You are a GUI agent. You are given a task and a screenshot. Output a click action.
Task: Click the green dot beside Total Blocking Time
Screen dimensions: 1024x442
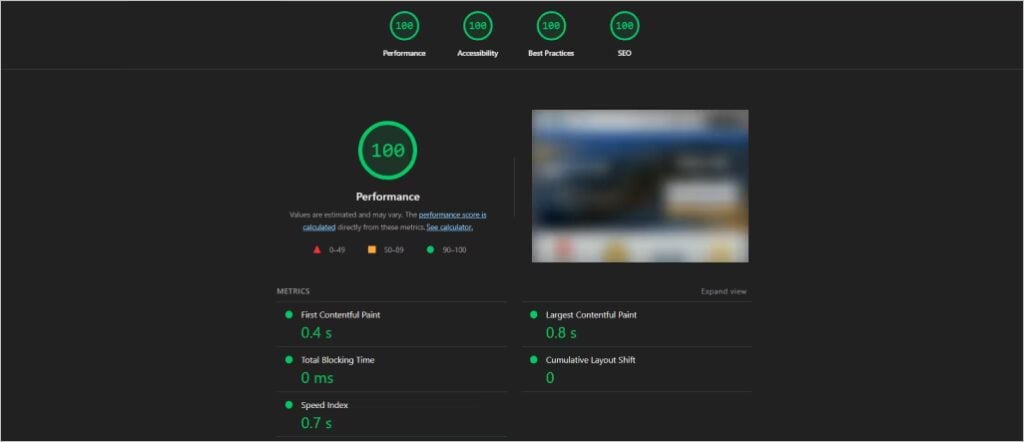click(x=289, y=360)
